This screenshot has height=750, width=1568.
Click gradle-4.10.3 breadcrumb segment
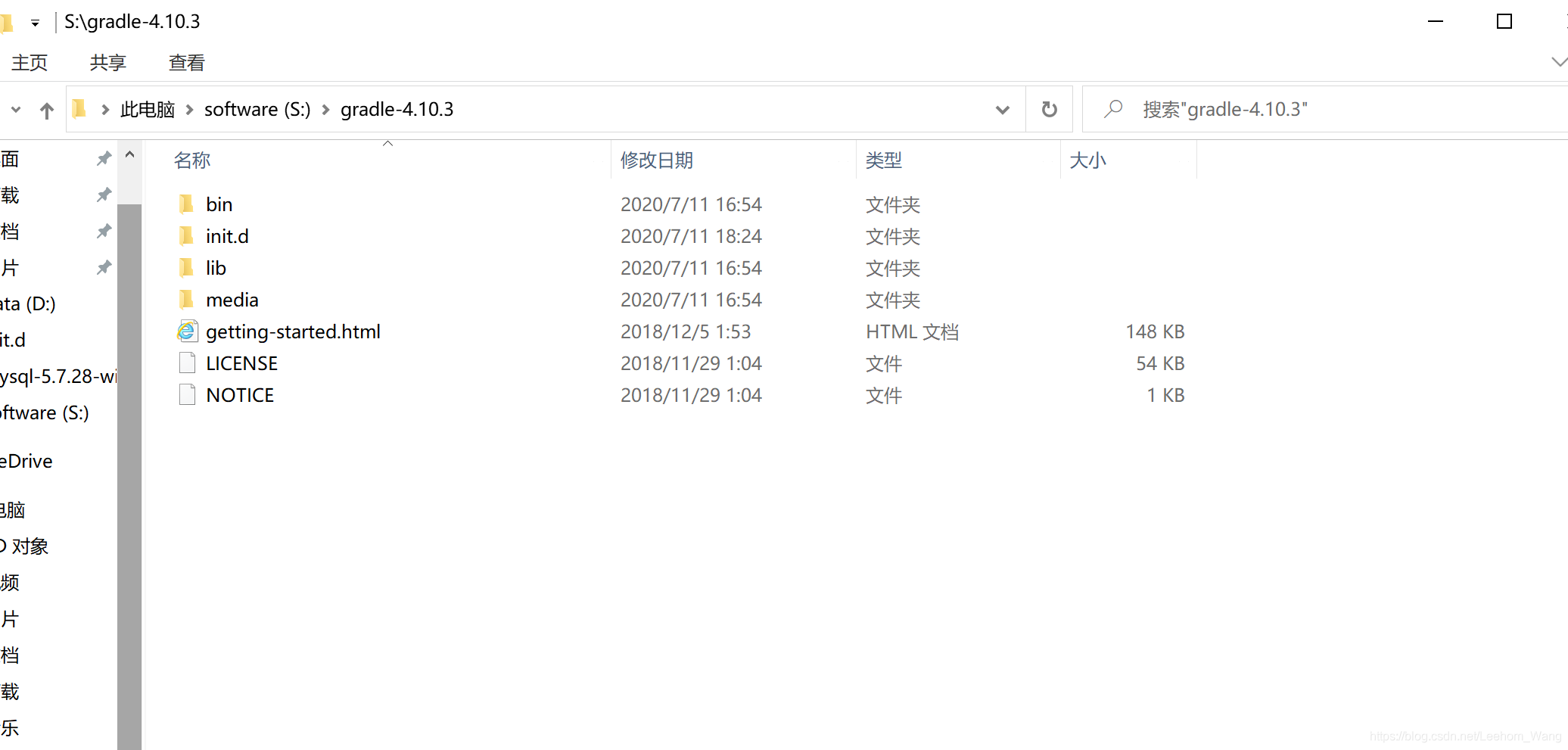[397, 110]
